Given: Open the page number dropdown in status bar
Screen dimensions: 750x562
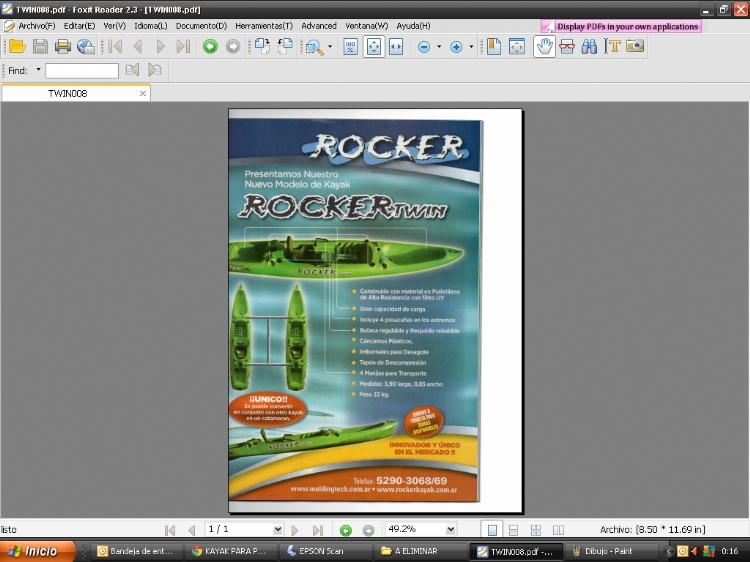Looking at the screenshot, I should 277,529.
